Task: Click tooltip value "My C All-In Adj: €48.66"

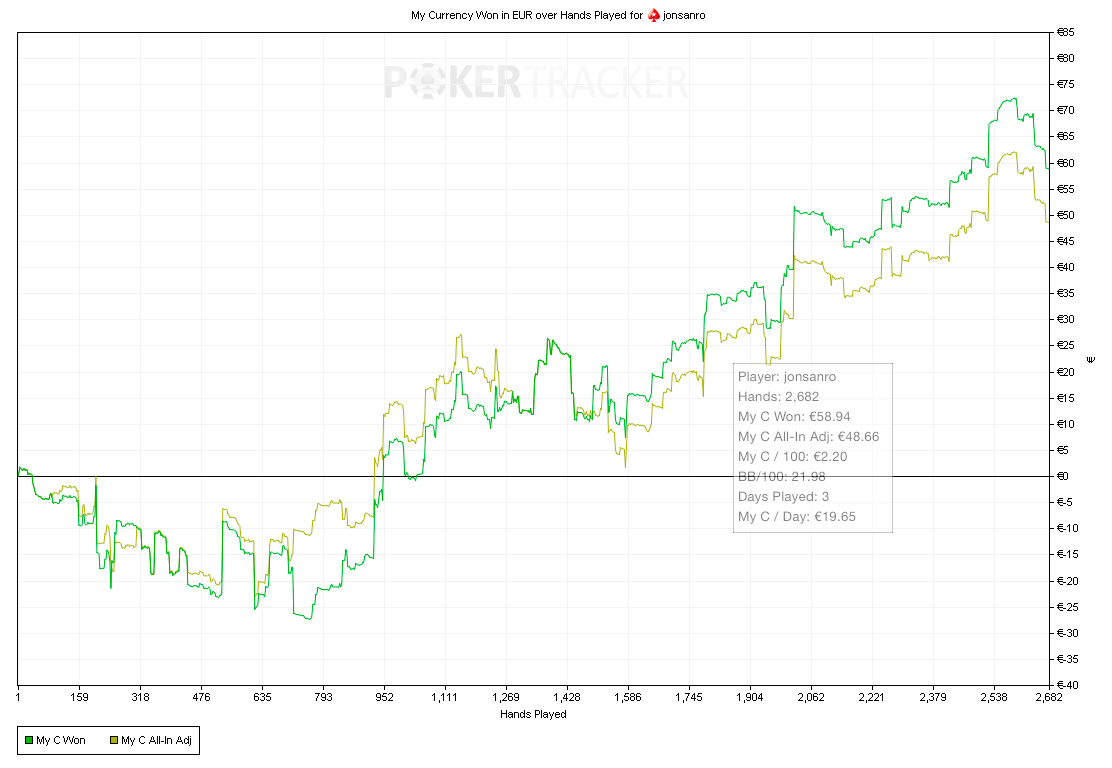Action: (808, 437)
